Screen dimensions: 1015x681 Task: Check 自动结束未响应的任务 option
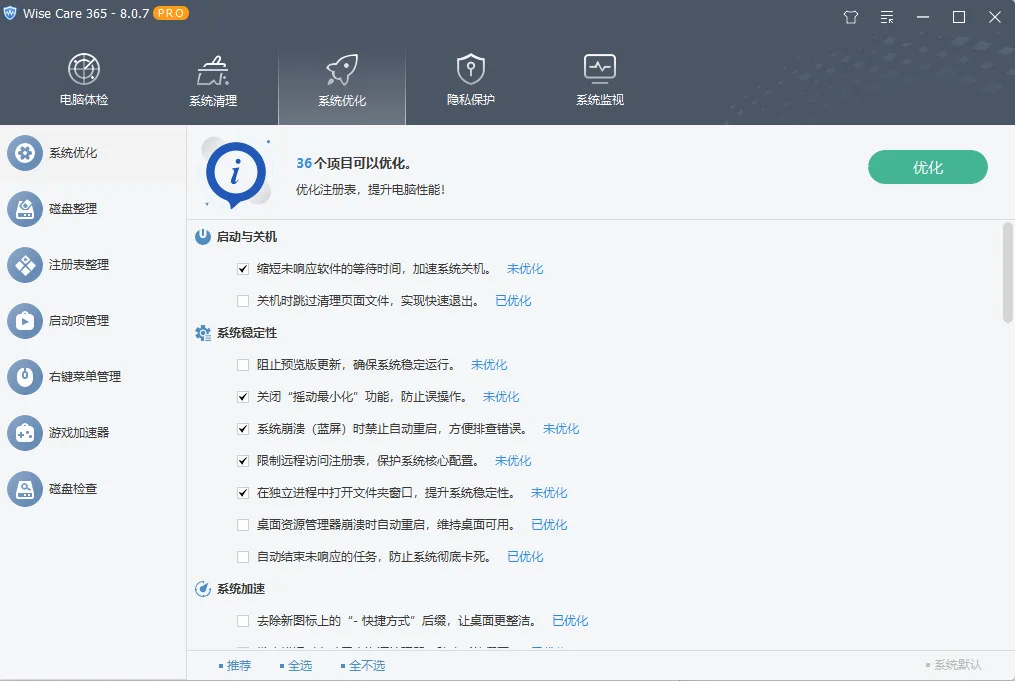click(x=243, y=557)
